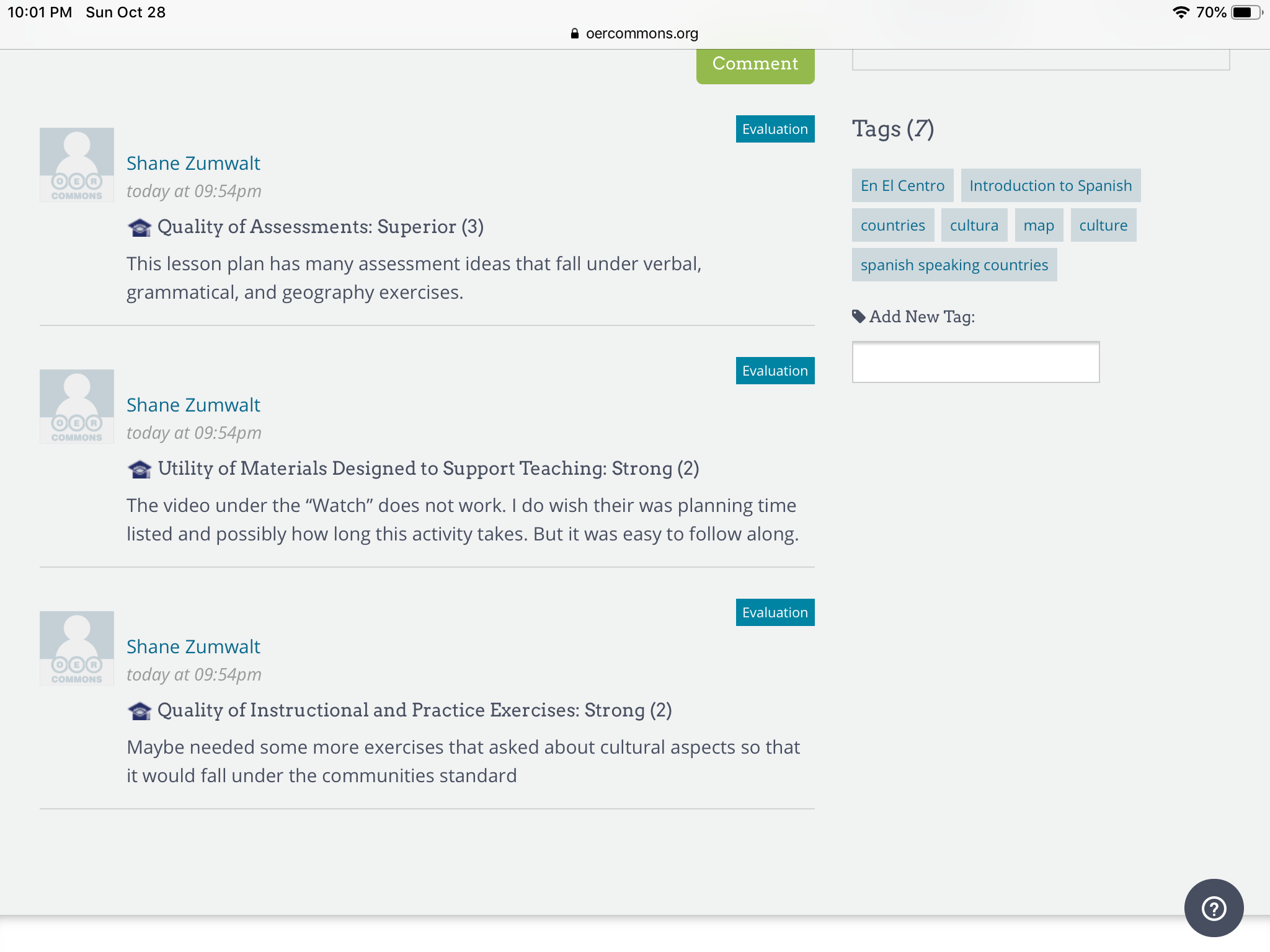Tap the avatar thumbnail of the last review
This screenshot has width=1270, height=952.
(77, 648)
